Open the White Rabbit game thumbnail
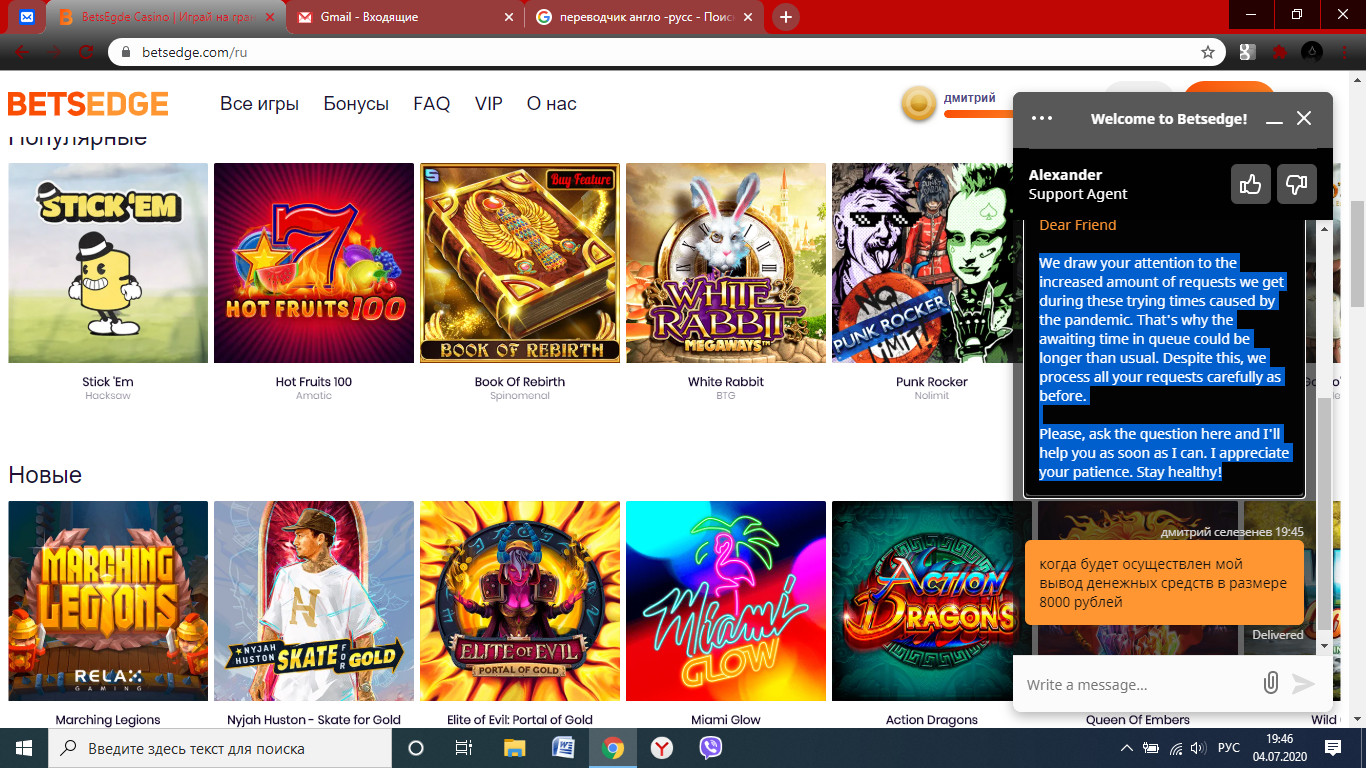The width and height of the screenshot is (1366, 768). pyautogui.click(x=725, y=263)
